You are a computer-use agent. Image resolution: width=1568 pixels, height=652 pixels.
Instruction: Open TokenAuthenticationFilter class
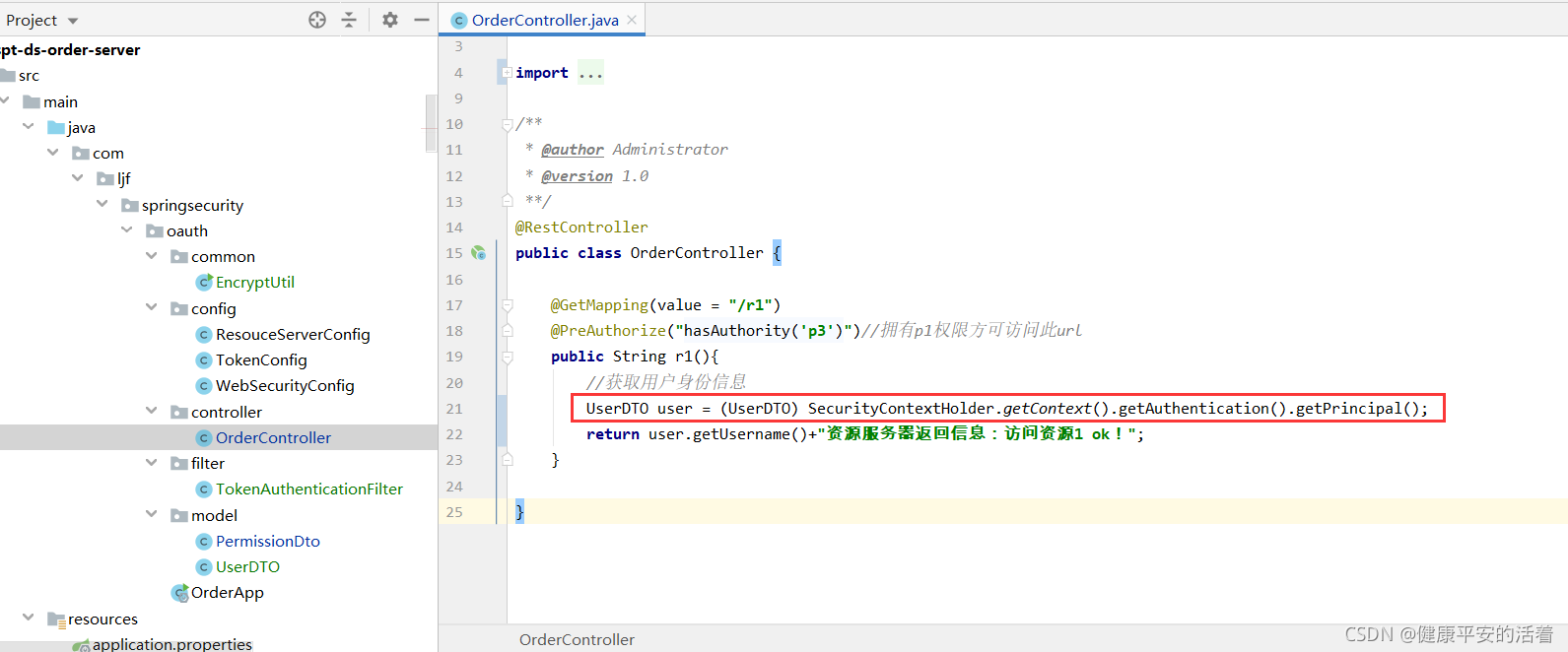click(309, 489)
